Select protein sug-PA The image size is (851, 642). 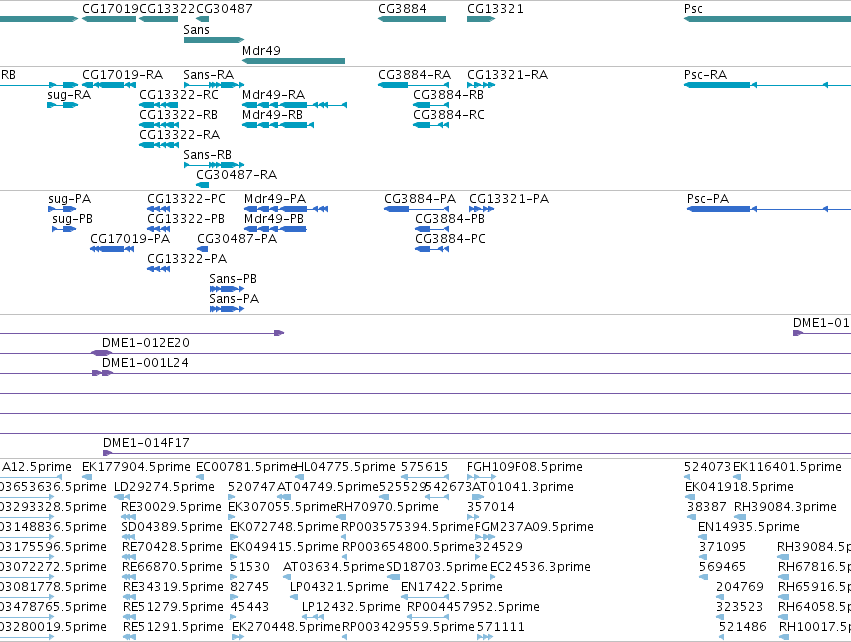69,199
